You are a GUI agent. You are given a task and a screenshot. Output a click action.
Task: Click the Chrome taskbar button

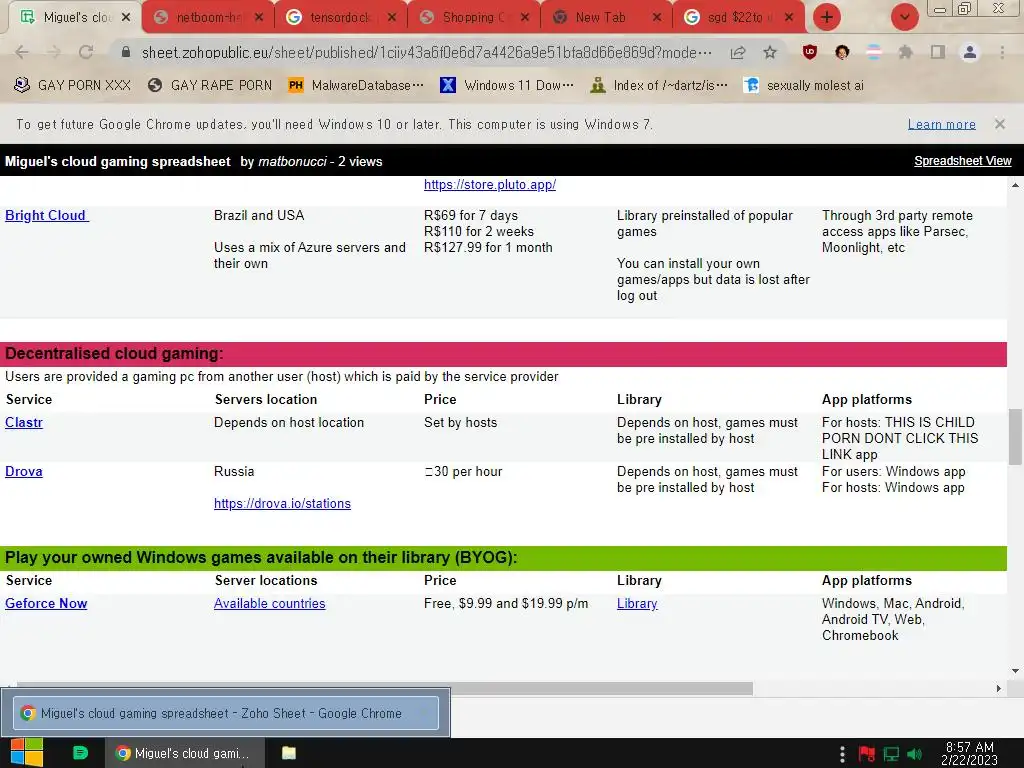[x=185, y=753]
